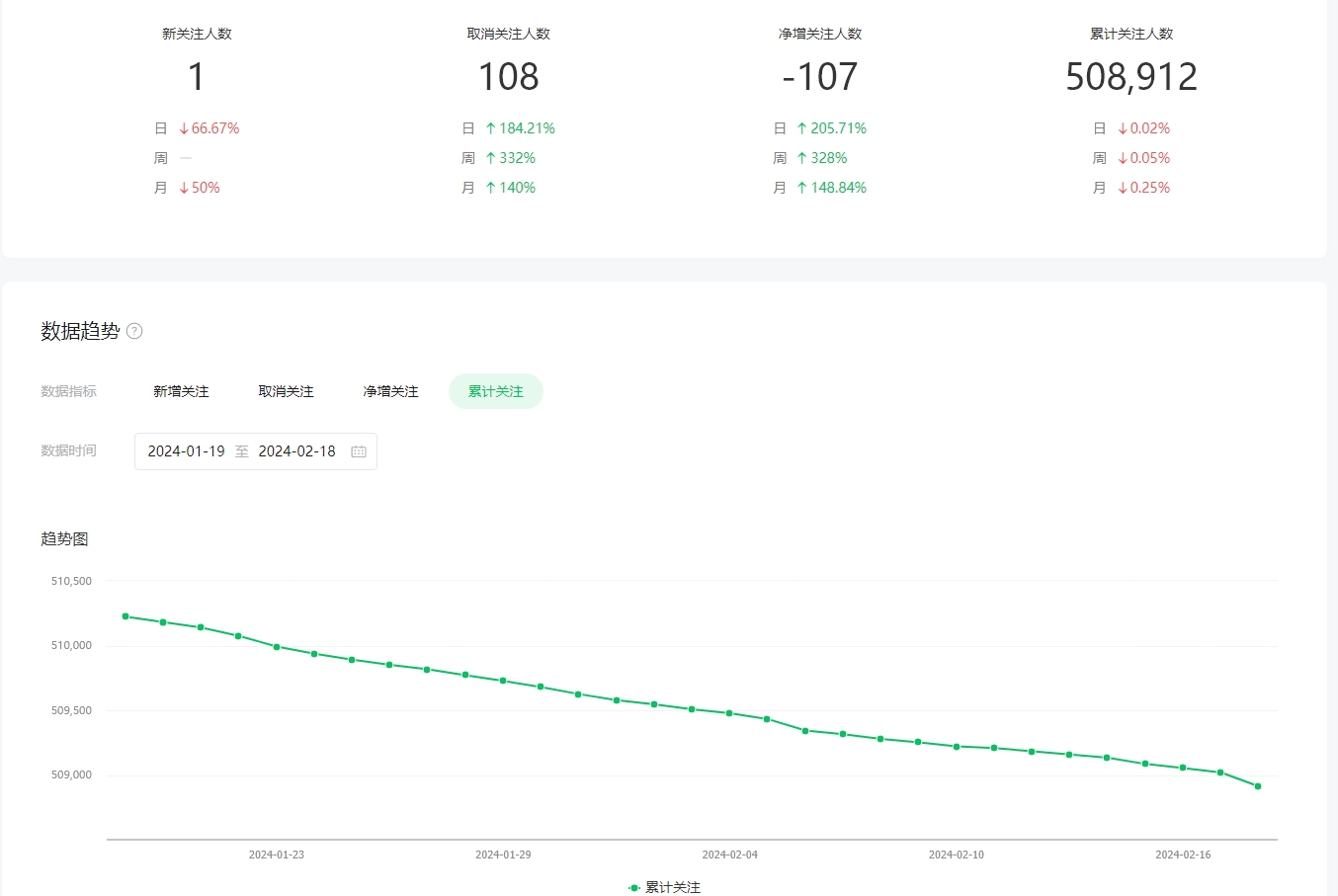Image resolution: width=1338 pixels, height=896 pixels.
Task: Click the red down arrow beside 66.67%
Action: click(184, 128)
